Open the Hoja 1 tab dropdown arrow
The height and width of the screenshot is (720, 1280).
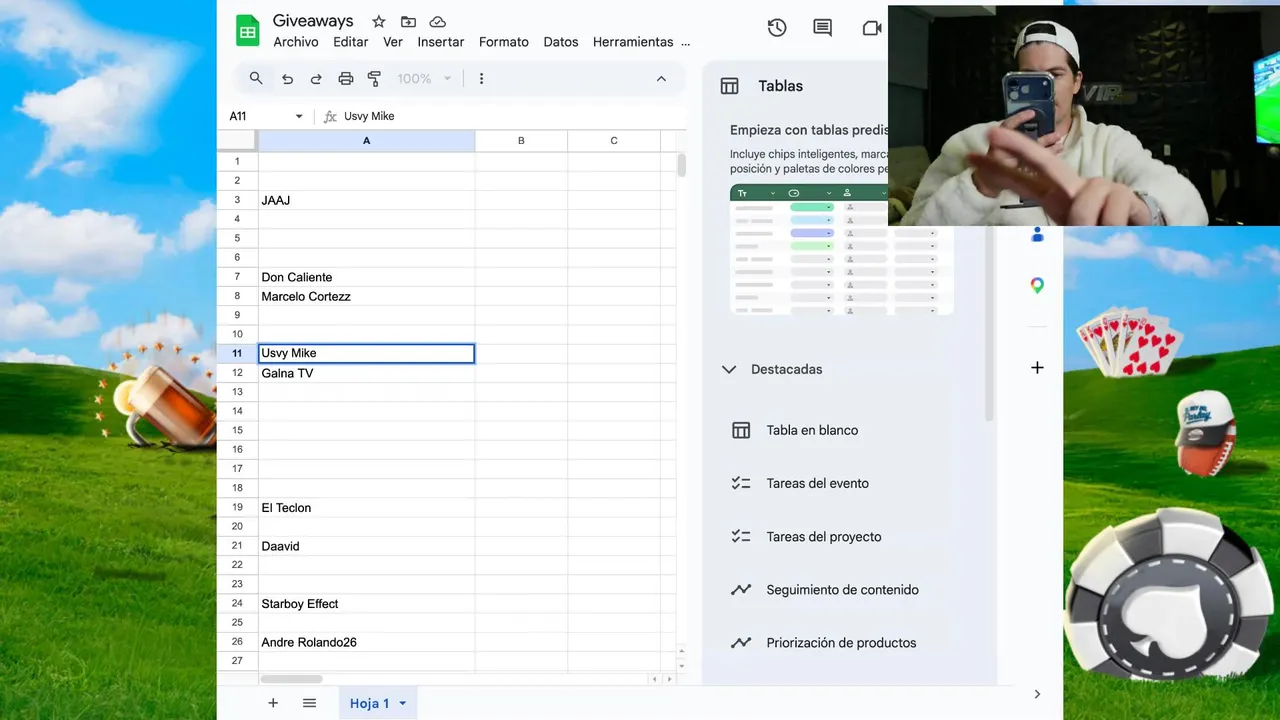403,704
